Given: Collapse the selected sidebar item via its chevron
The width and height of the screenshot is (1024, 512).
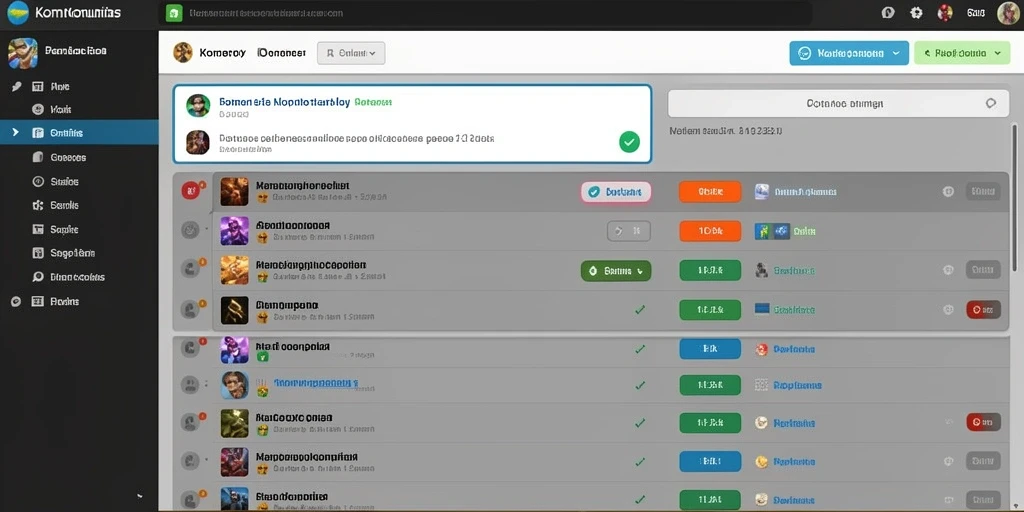Looking at the screenshot, I should coord(16,133).
